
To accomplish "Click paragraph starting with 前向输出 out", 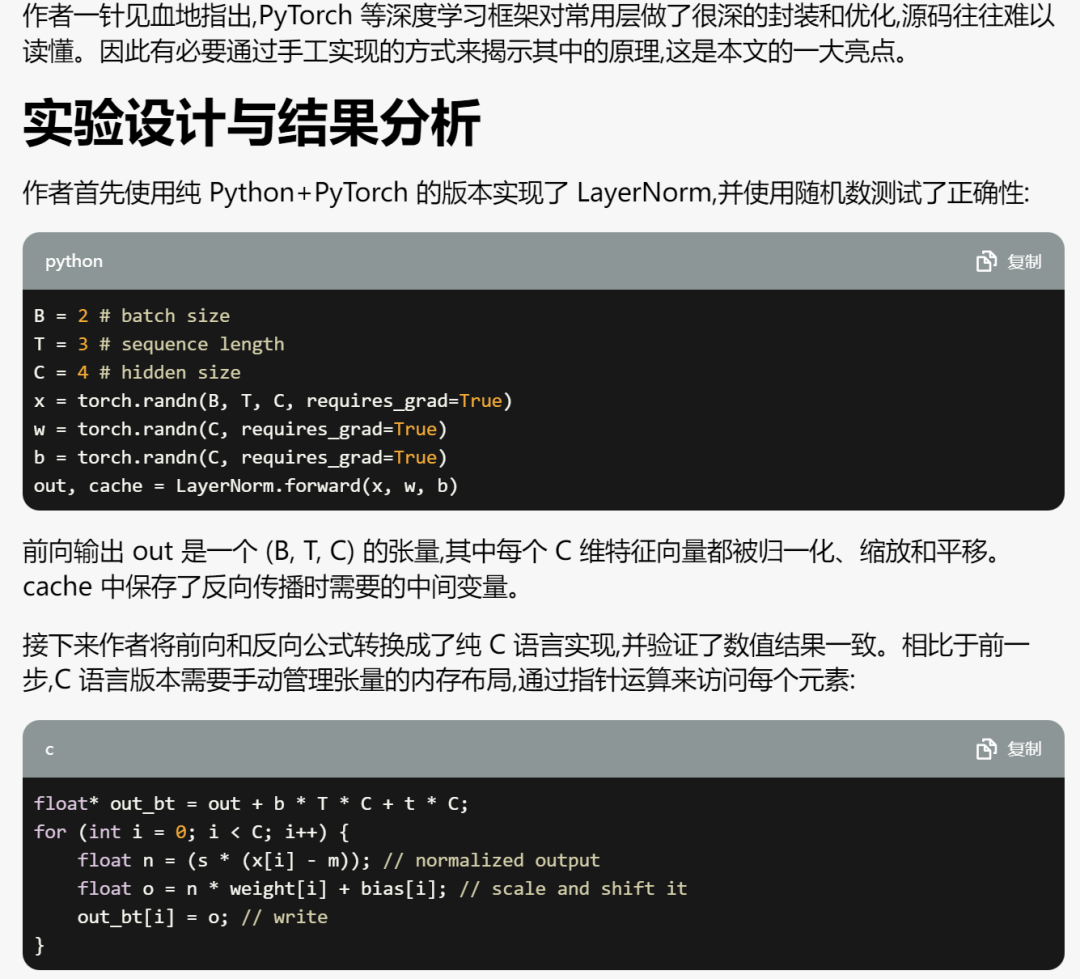I will (514, 569).
